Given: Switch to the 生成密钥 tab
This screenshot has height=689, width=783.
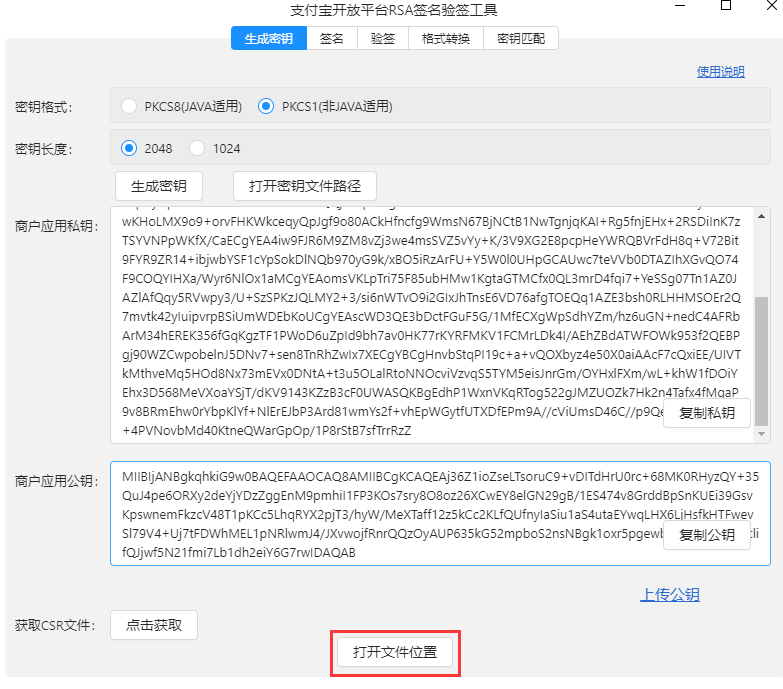Looking at the screenshot, I should pyautogui.click(x=269, y=38).
